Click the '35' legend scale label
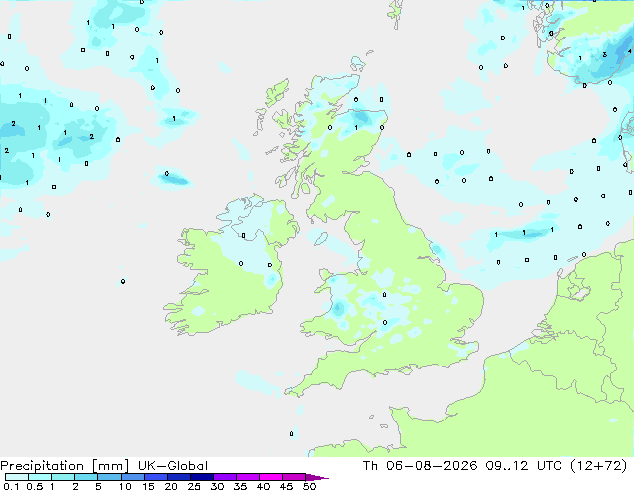The image size is (634, 490). (240, 486)
